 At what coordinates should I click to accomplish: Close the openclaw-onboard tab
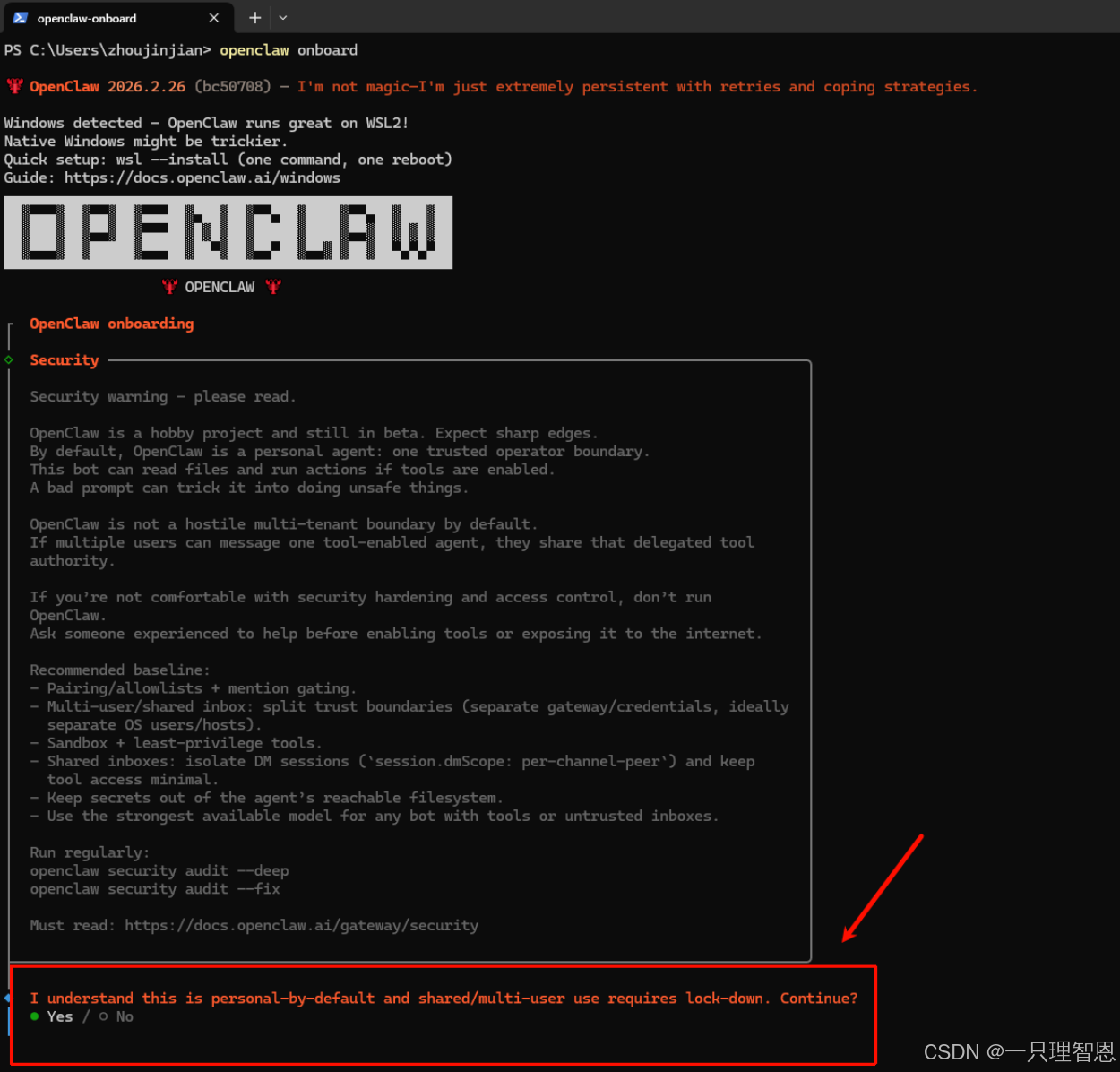[x=213, y=18]
